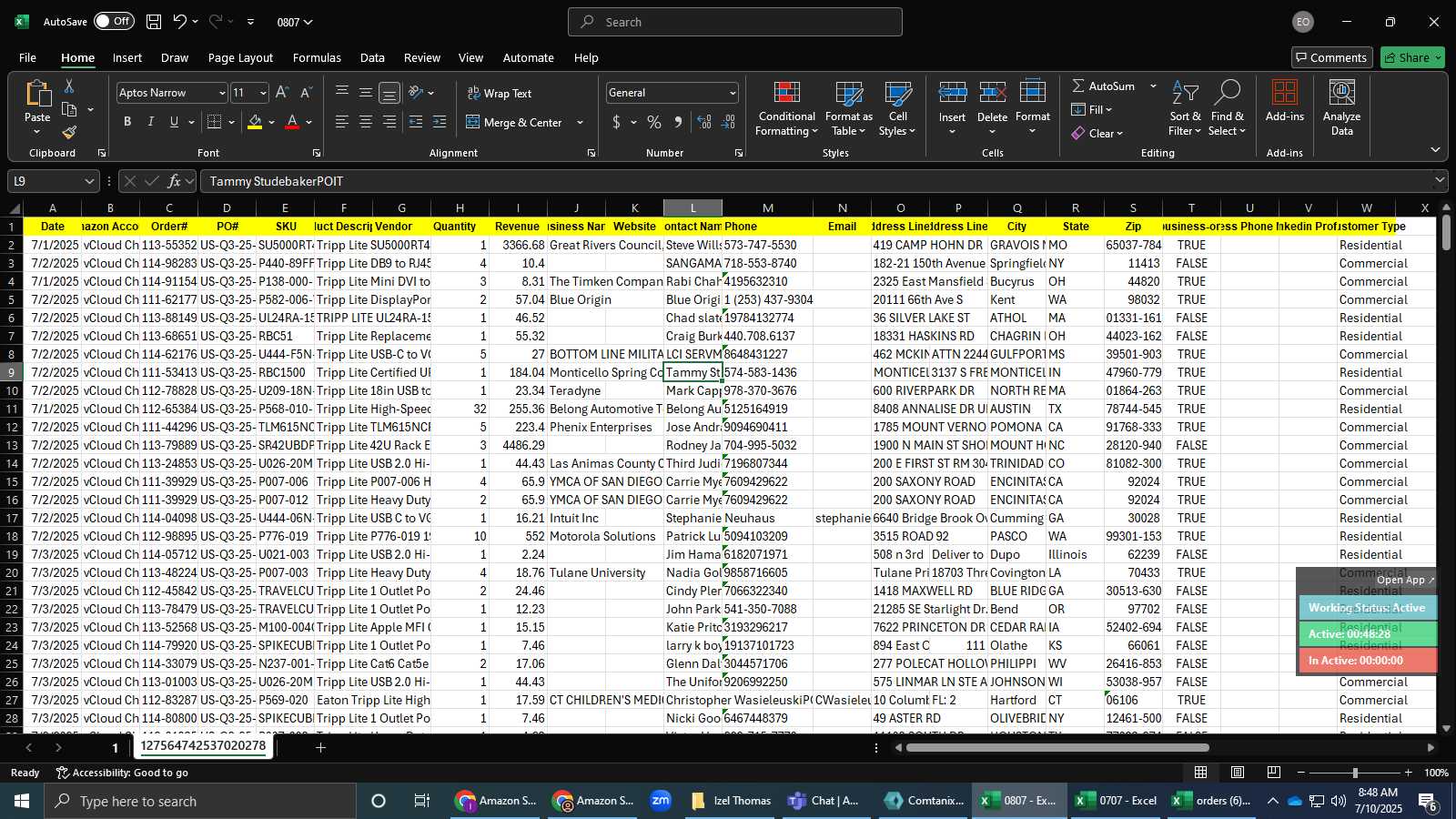Open the Name Box dropdown arrow
Screen dimensions: 1456x819
coord(88,181)
